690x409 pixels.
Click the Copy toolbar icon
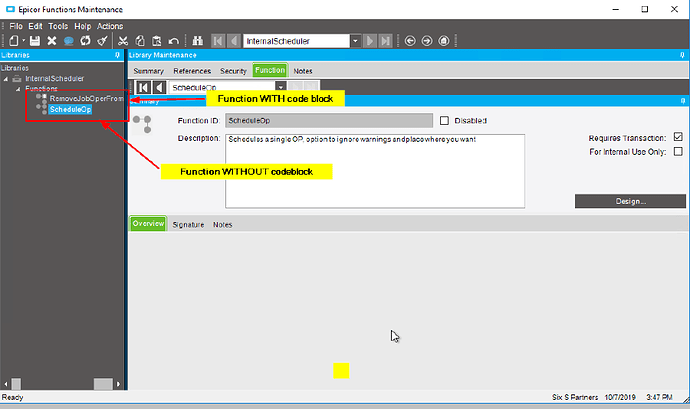click(x=140, y=41)
